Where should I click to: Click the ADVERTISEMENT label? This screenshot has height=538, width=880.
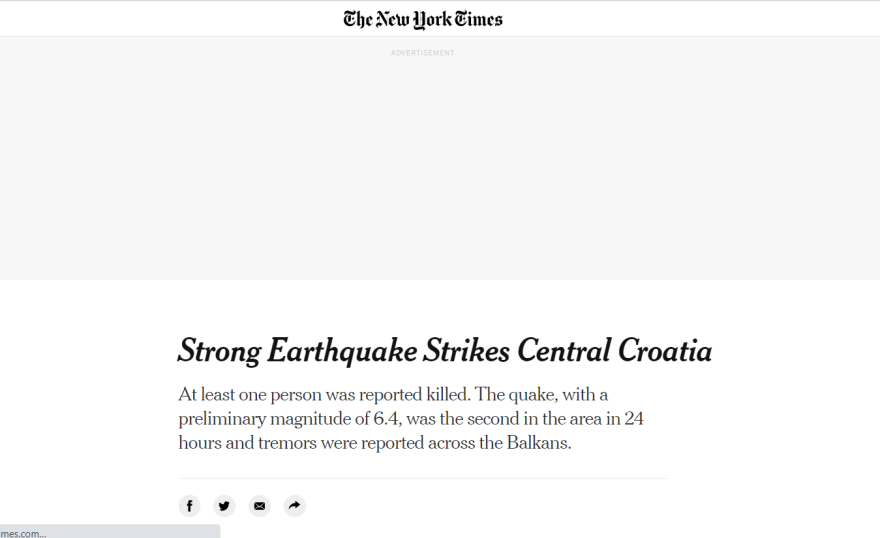tap(423, 53)
